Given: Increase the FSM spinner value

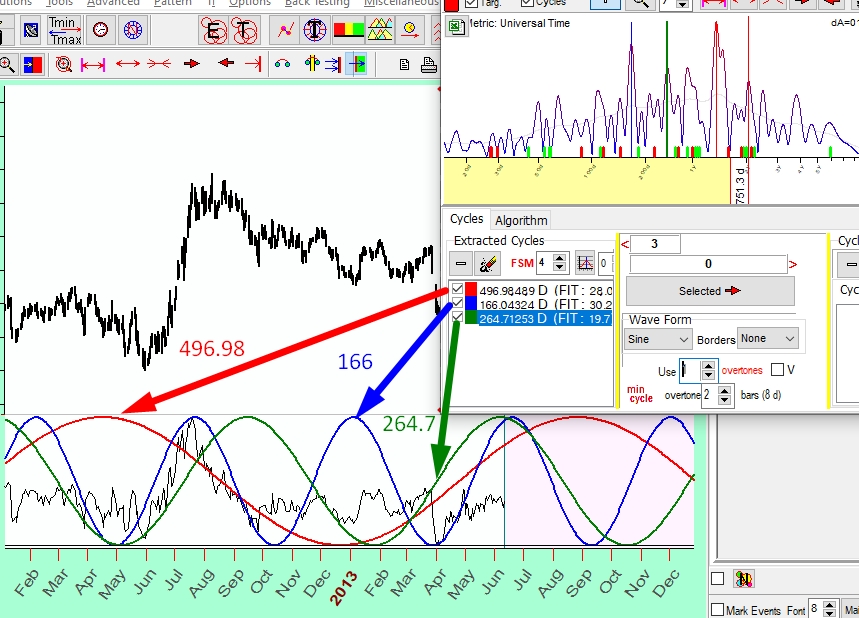Looking at the screenshot, I should (560, 259).
